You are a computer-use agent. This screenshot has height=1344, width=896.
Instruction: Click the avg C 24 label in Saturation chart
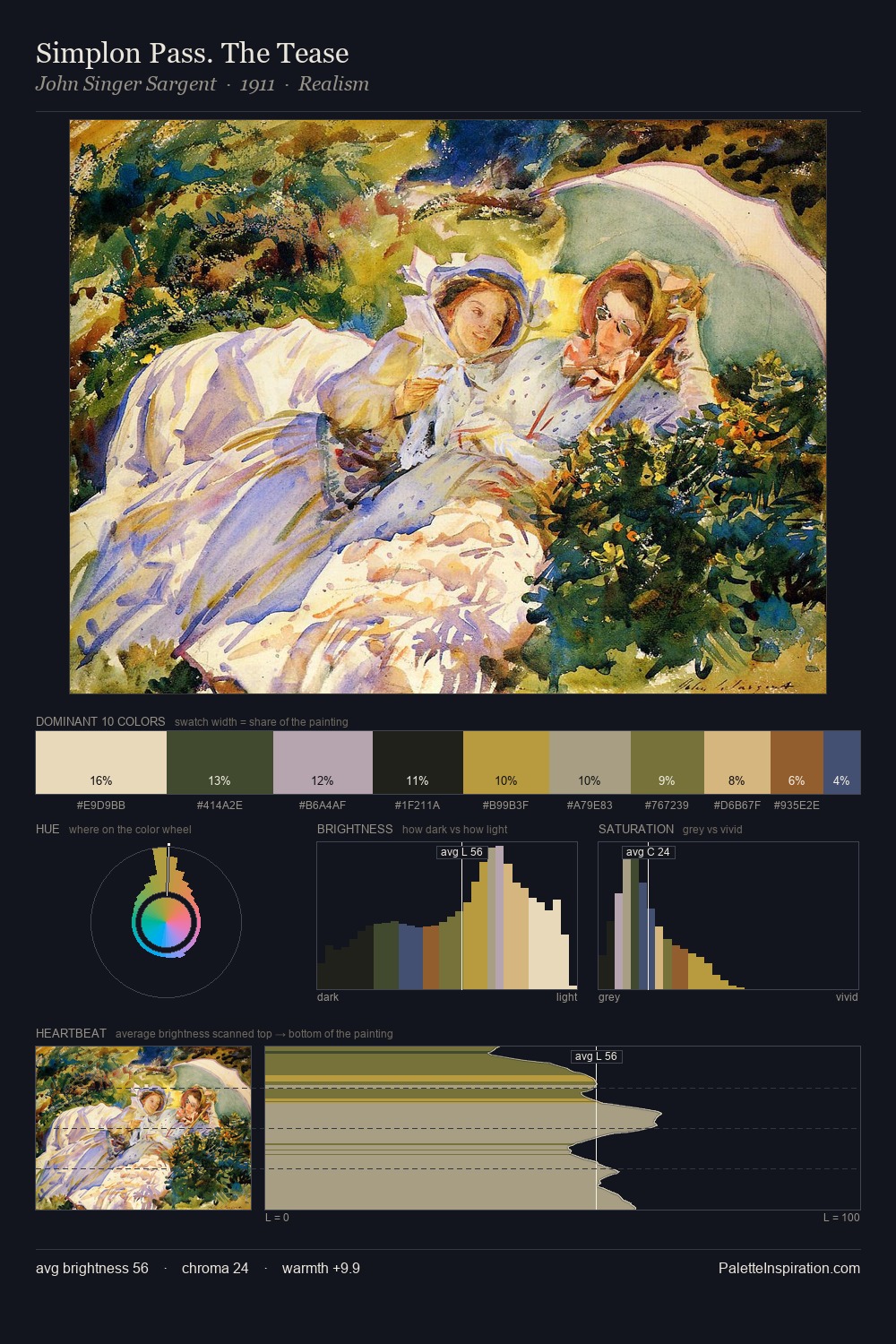click(648, 852)
